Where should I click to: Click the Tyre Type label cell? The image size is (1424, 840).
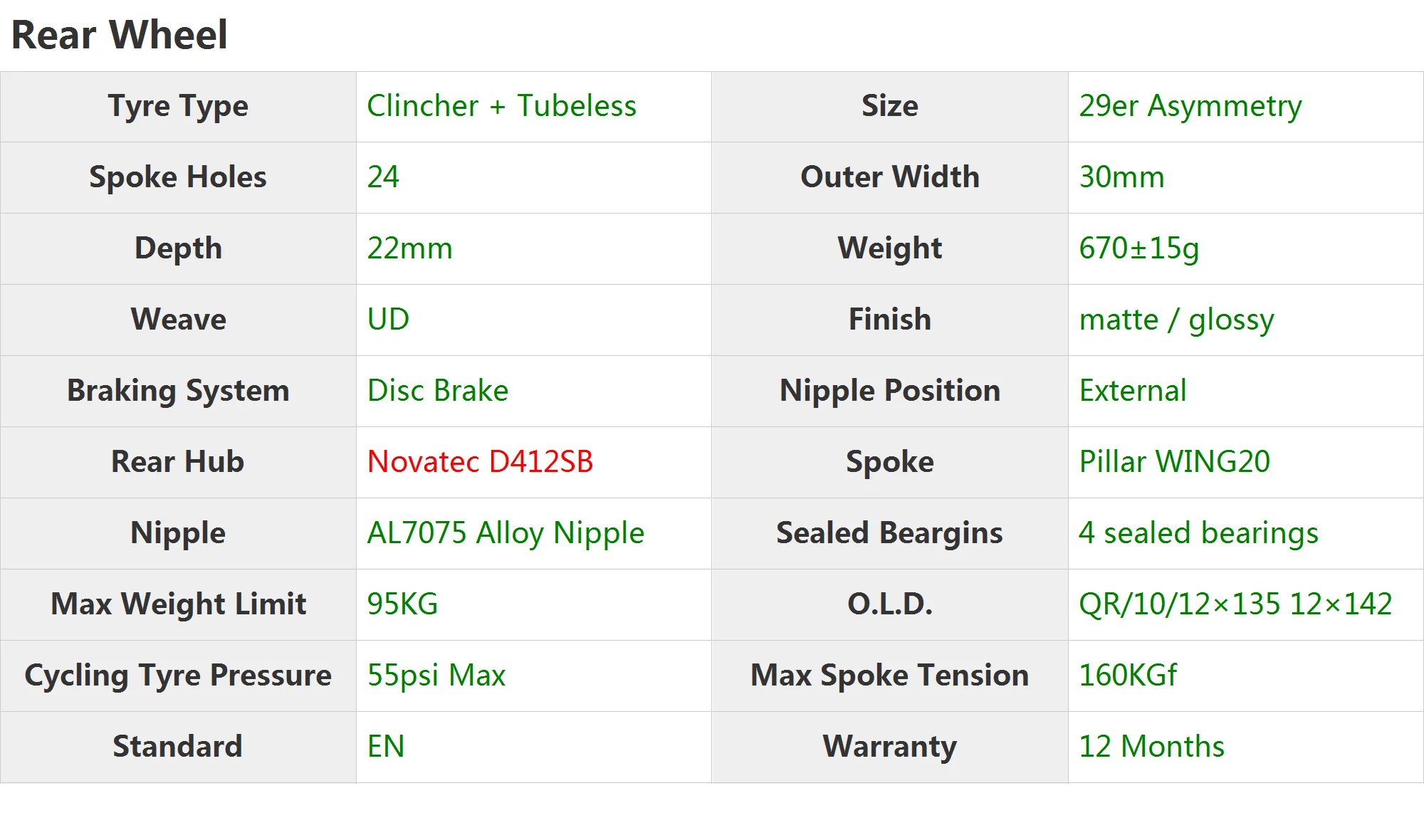(x=178, y=106)
